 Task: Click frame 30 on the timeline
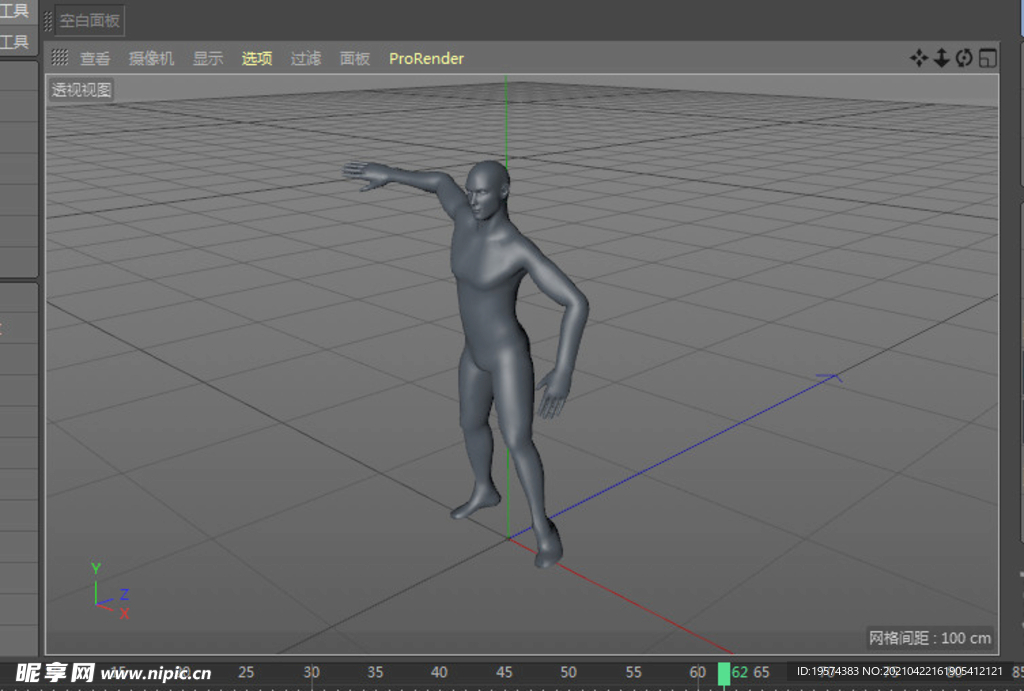pos(312,672)
